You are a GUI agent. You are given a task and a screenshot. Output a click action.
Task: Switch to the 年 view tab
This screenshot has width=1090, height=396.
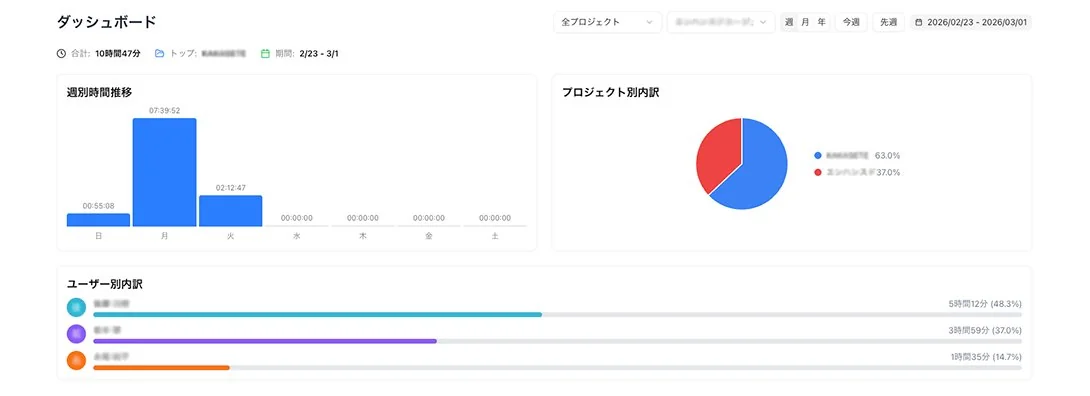tap(821, 22)
